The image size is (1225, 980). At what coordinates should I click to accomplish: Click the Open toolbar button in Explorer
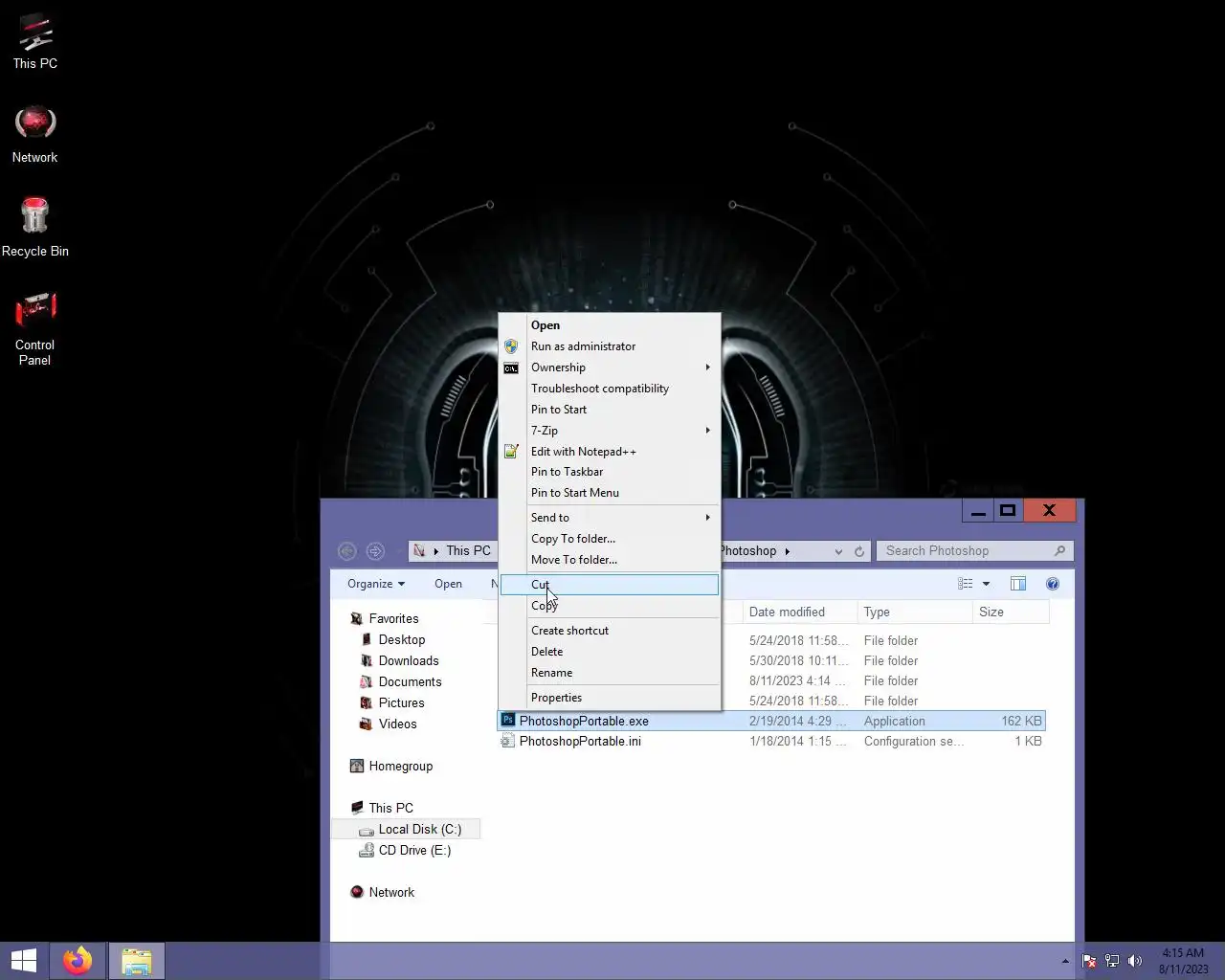[x=448, y=584]
